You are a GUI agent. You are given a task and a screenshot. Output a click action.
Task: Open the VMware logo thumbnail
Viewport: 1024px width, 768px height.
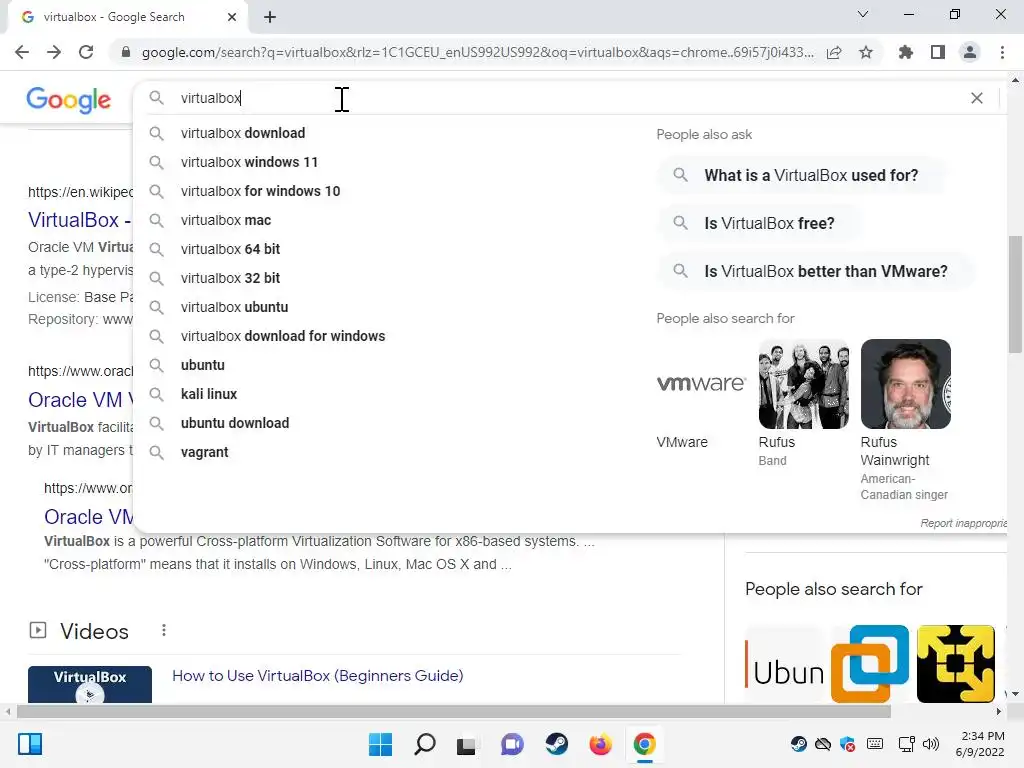[701, 384]
